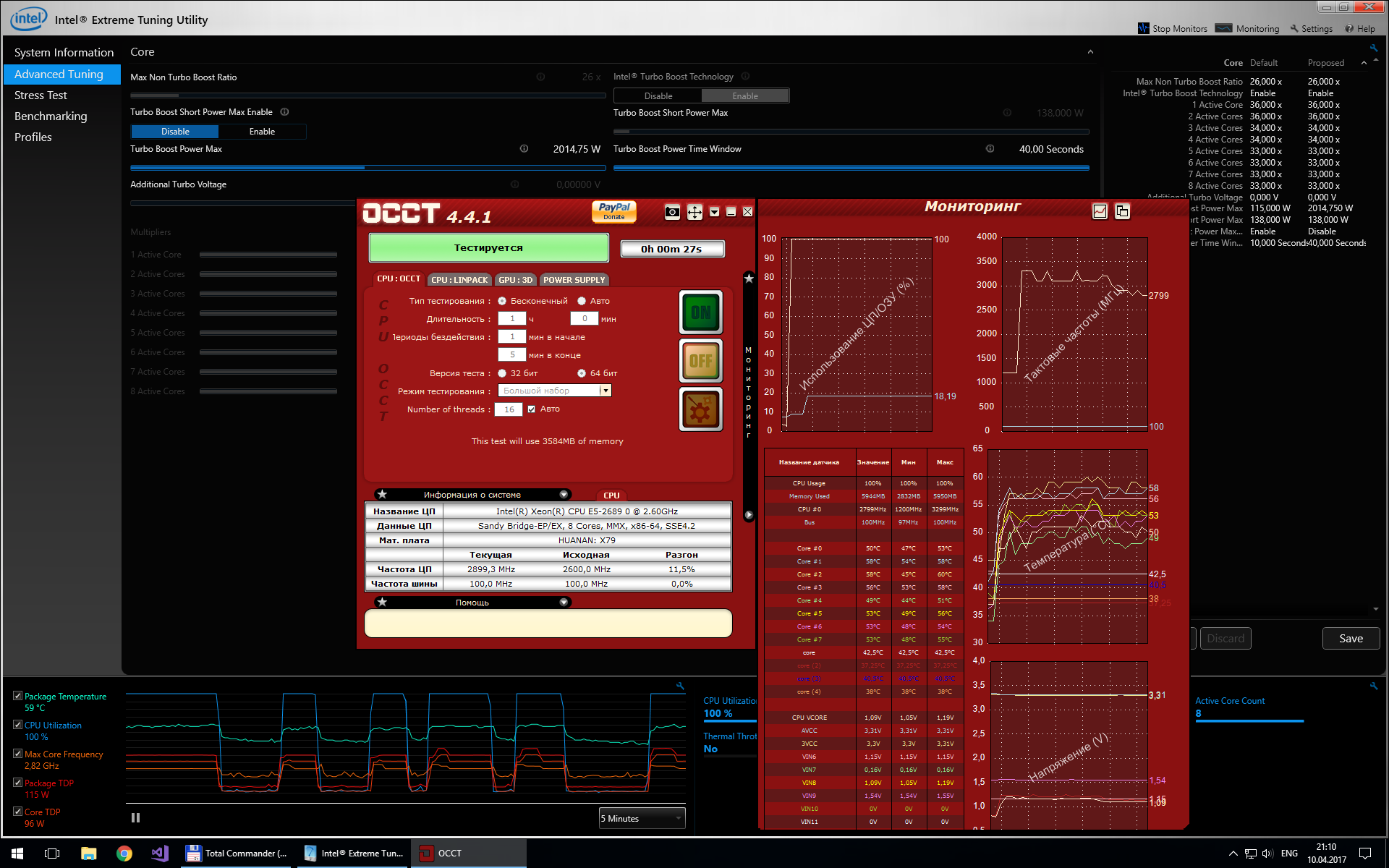Open the Stress Test section
This screenshot has height=868, width=1389.
click(x=41, y=95)
